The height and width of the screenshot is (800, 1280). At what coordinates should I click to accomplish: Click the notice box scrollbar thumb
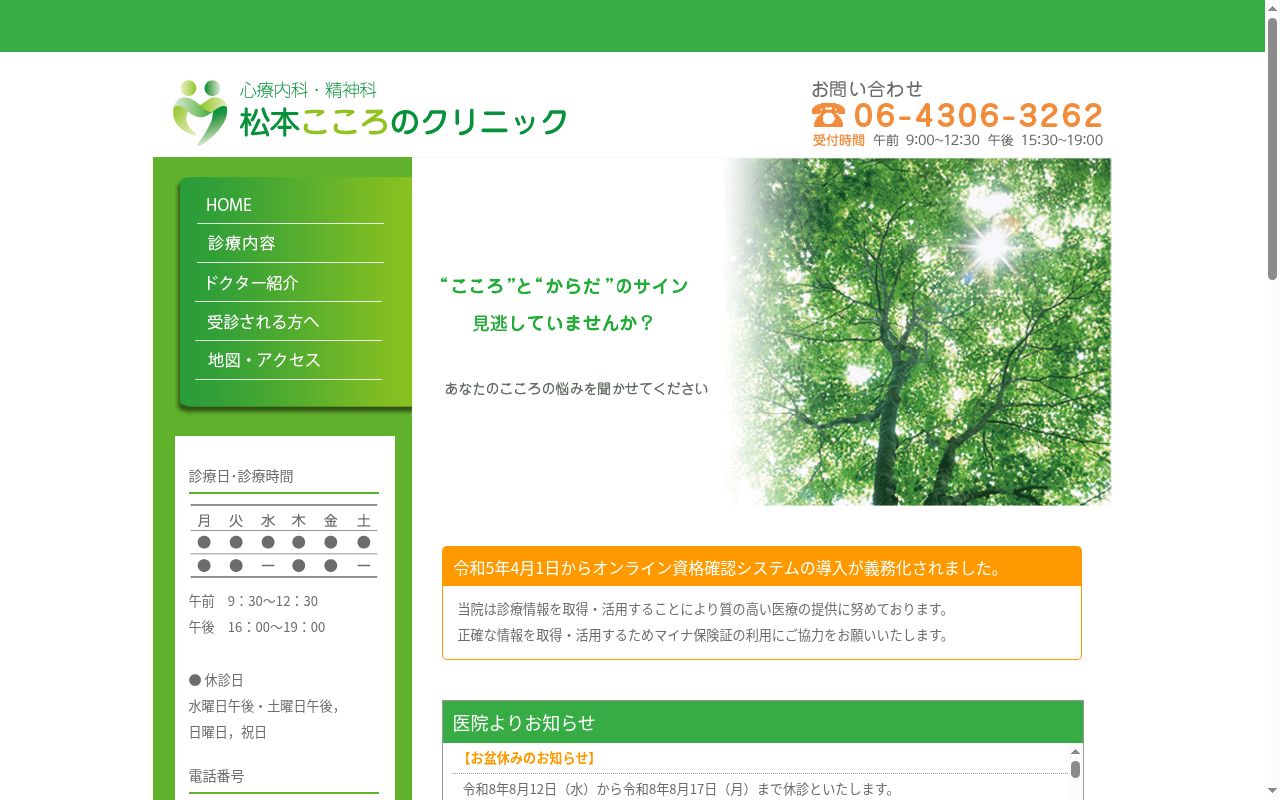coord(1075,769)
